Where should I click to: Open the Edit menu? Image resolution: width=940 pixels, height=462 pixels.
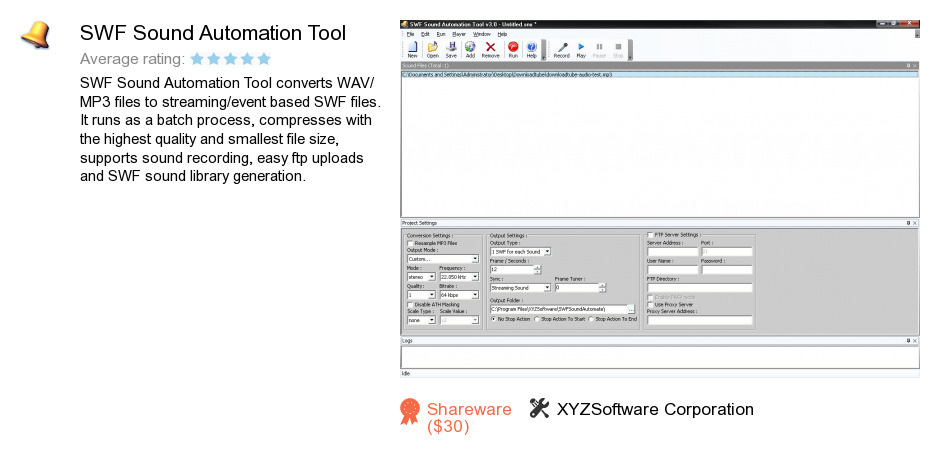click(x=425, y=34)
